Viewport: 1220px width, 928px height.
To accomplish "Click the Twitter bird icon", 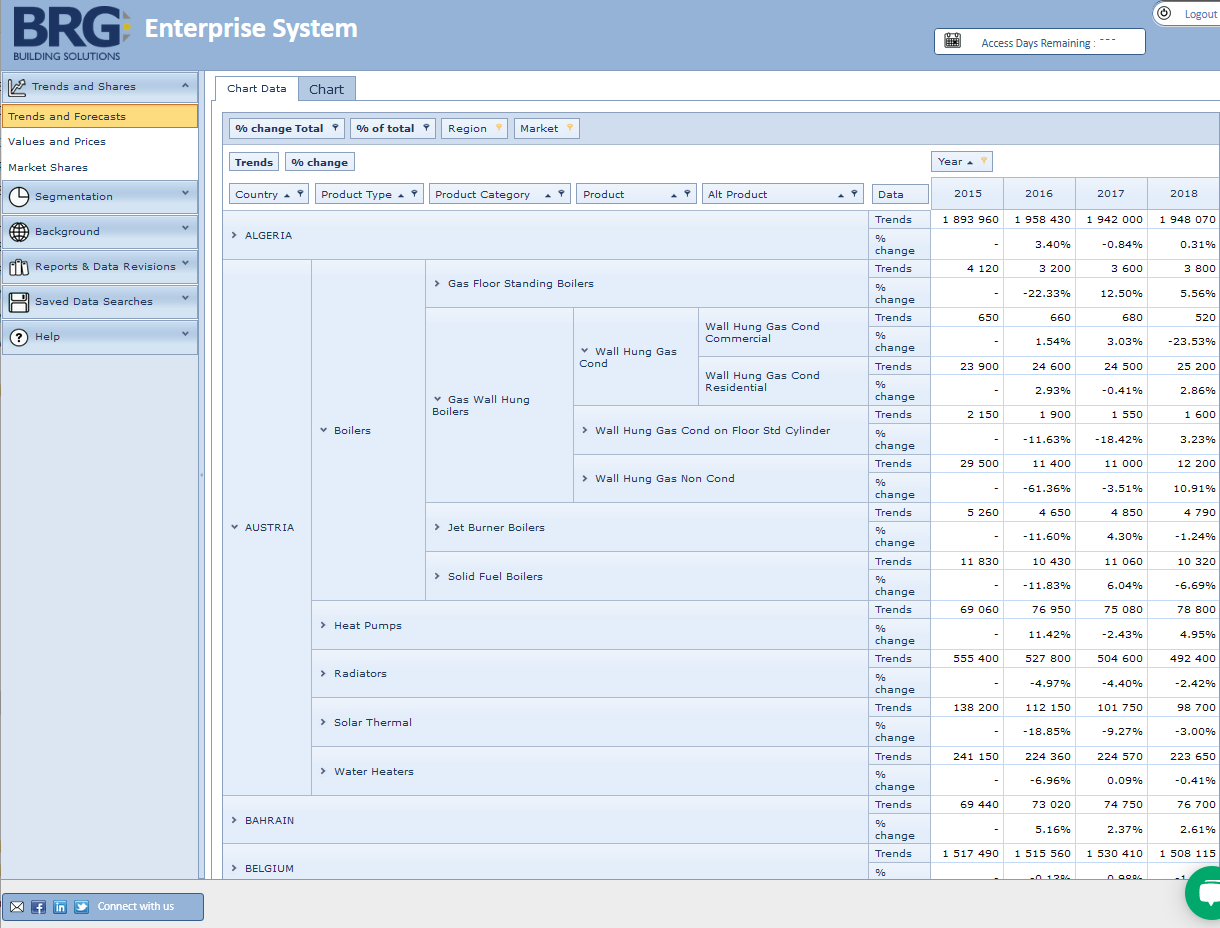I will tap(81, 907).
